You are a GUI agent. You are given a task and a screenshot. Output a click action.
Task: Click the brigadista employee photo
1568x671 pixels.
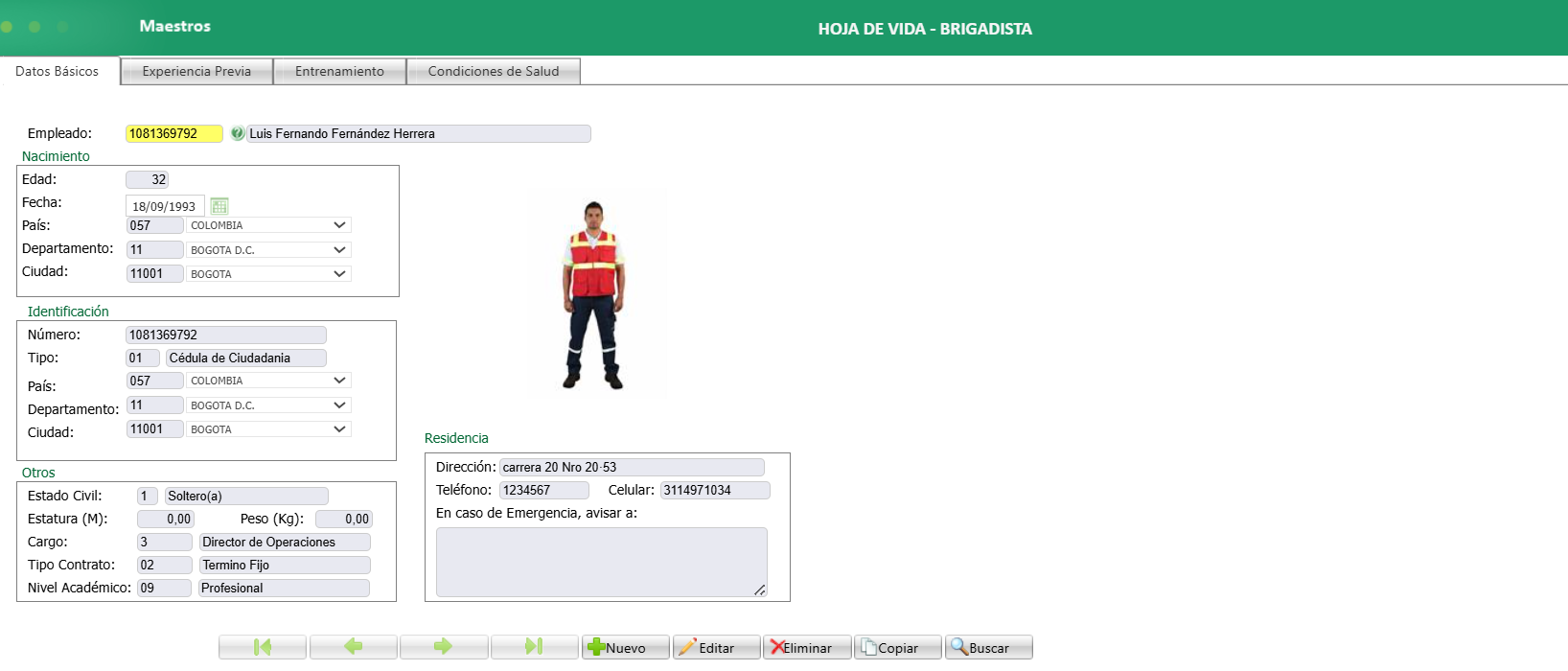pyautogui.click(x=593, y=294)
